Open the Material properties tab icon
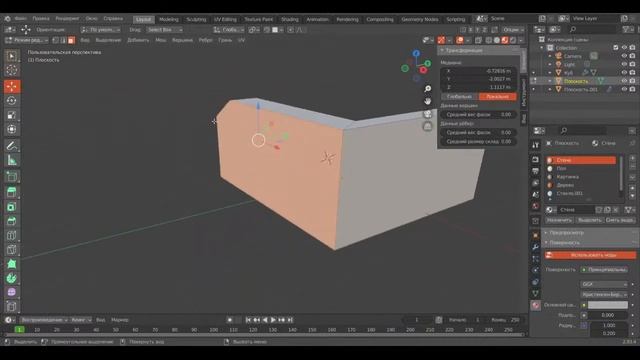Screen dimensions: 640x360 [x=536, y=305]
